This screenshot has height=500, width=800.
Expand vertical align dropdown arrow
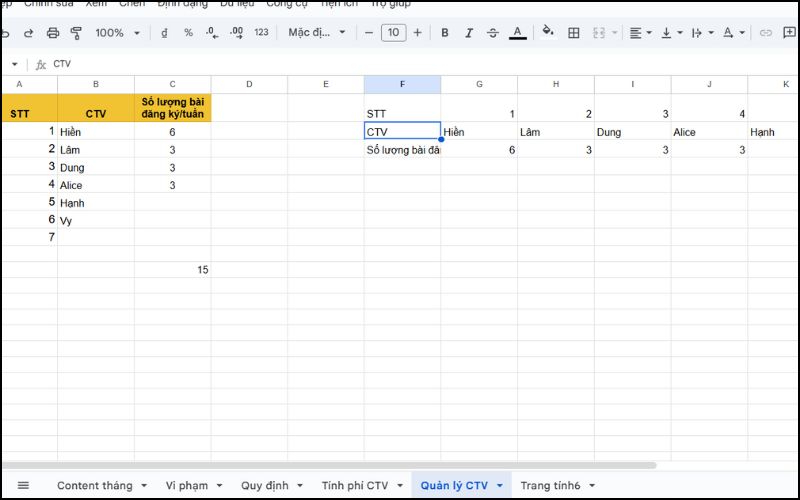tap(680, 33)
